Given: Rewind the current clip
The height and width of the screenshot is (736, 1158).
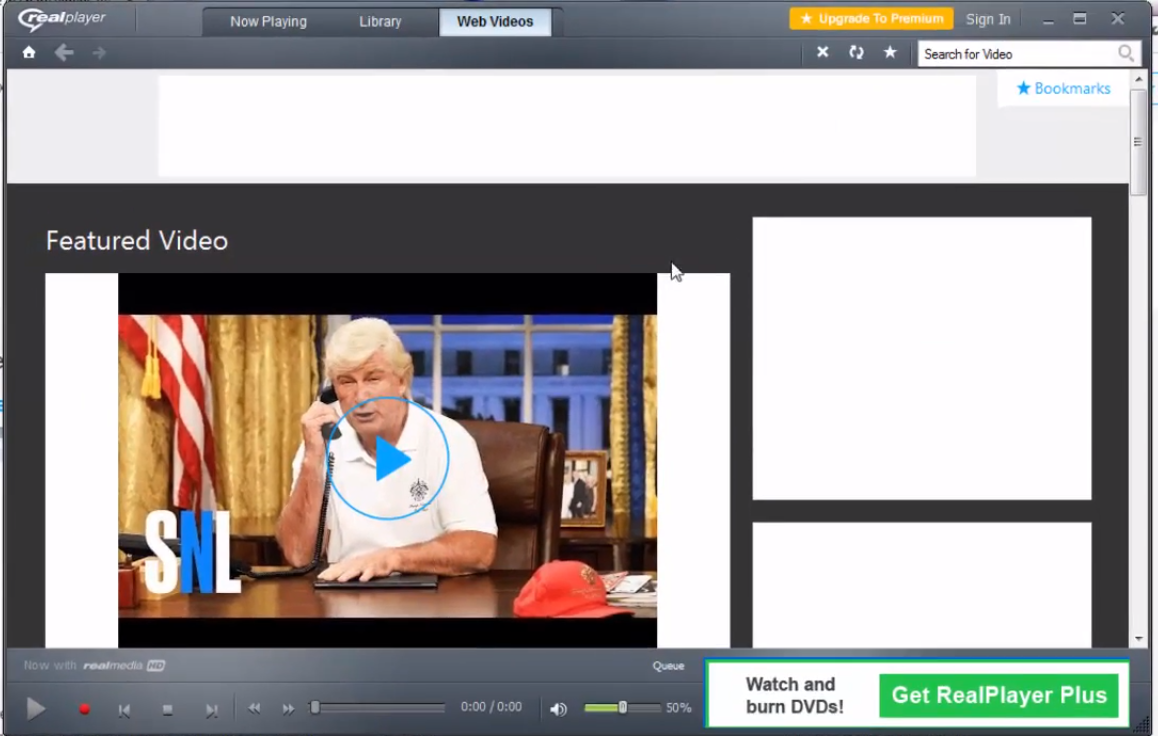Looking at the screenshot, I should pyautogui.click(x=254, y=708).
